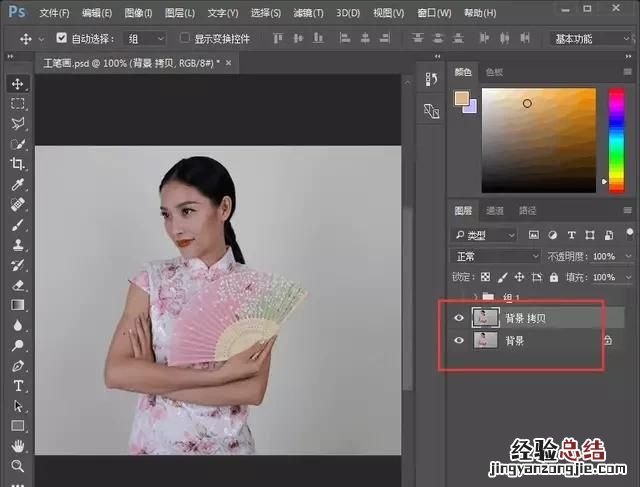This screenshot has width=640, height=487.
Task: Open the 滤镜(T) menu
Action: pyautogui.click(x=307, y=13)
